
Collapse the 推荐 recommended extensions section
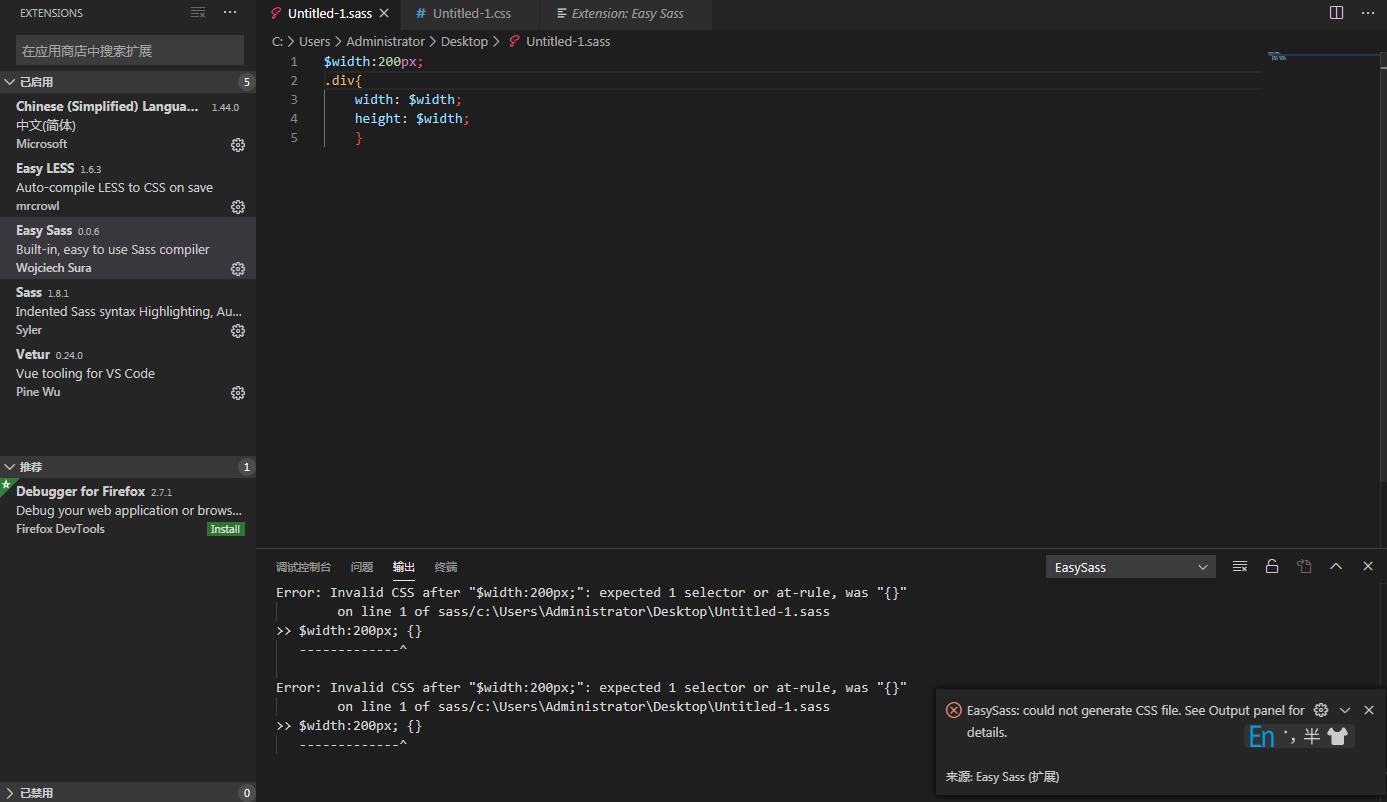click(128, 467)
